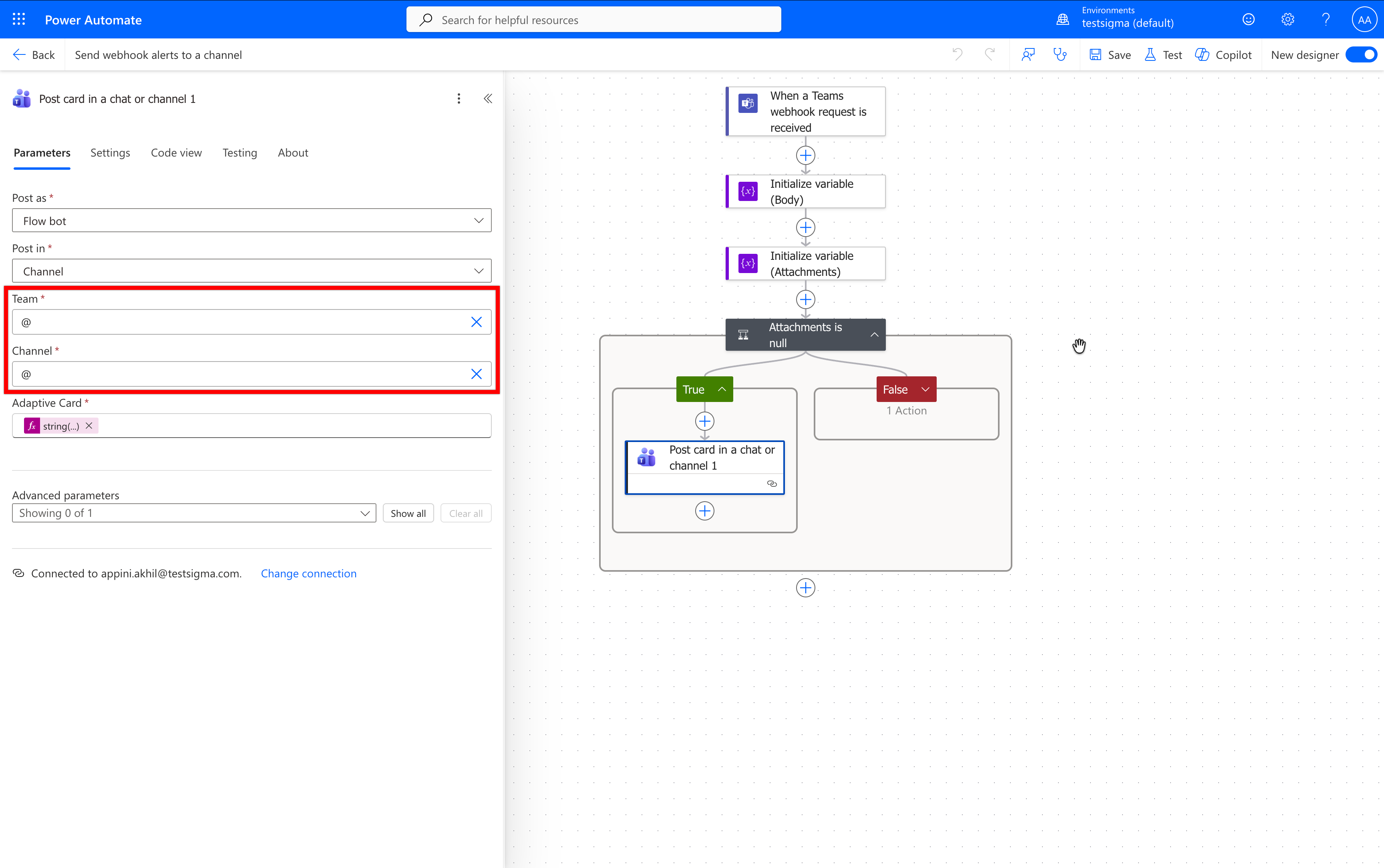Switch to the Parameters tab
This screenshot has height=868, width=1384.
point(42,153)
